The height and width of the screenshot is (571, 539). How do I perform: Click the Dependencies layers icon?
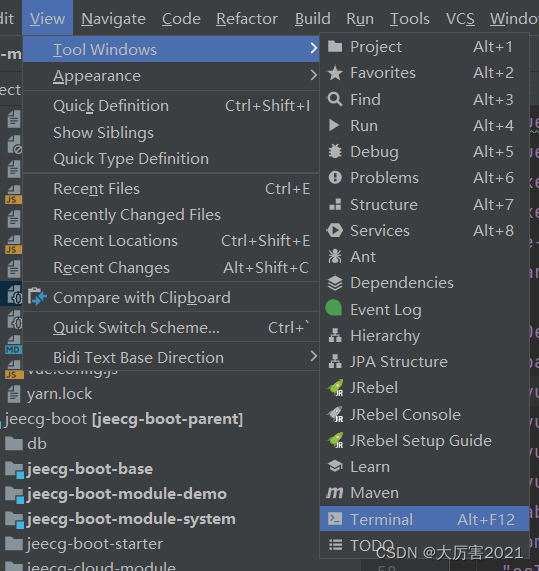[335, 283]
